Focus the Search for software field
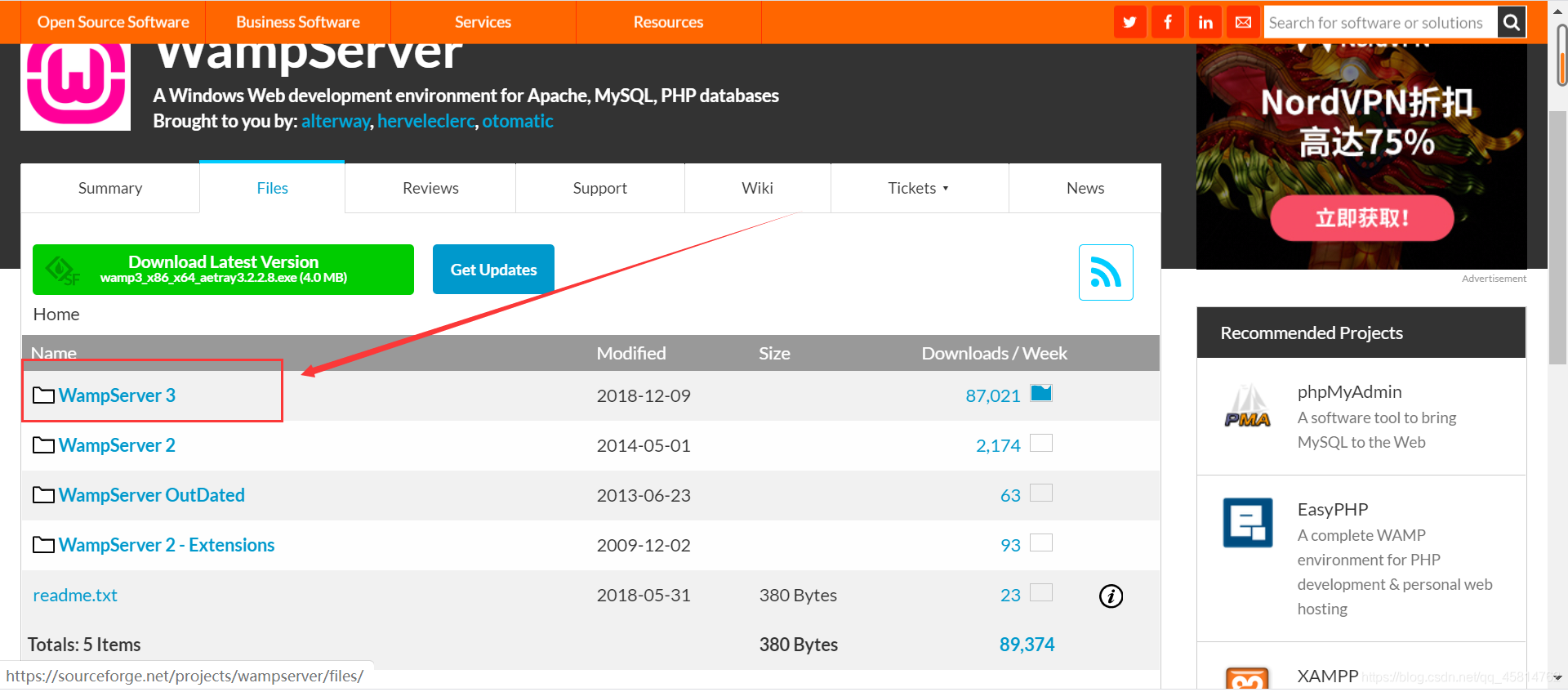The width and height of the screenshot is (1568, 692). coord(1381,22)
